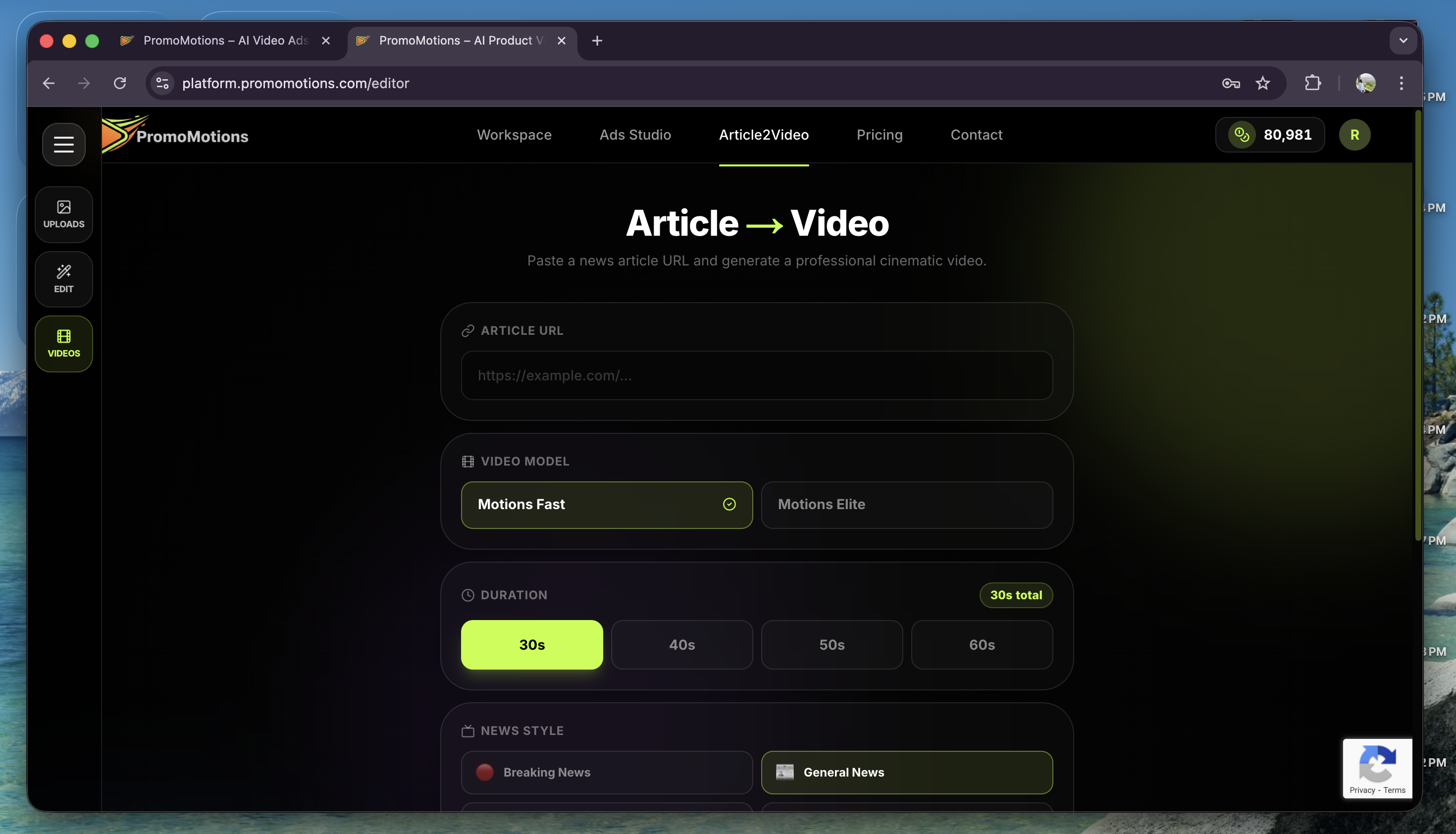The height and width of the screenshot is (834, 1456).
Task: Go to the Ads Studio tab
Action: coord(634,135)
